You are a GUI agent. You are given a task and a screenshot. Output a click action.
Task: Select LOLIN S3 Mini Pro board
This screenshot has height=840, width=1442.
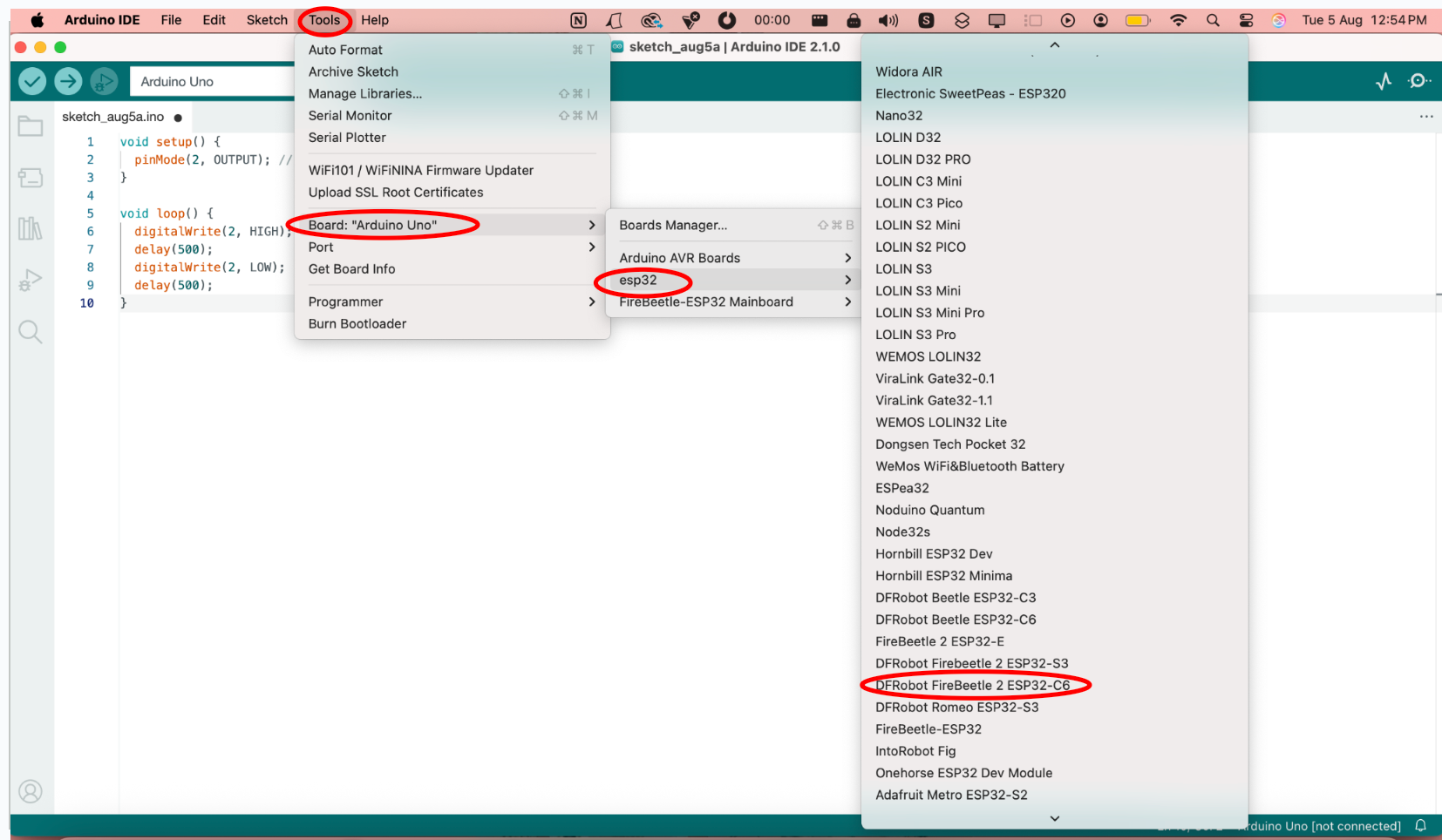1055,313
